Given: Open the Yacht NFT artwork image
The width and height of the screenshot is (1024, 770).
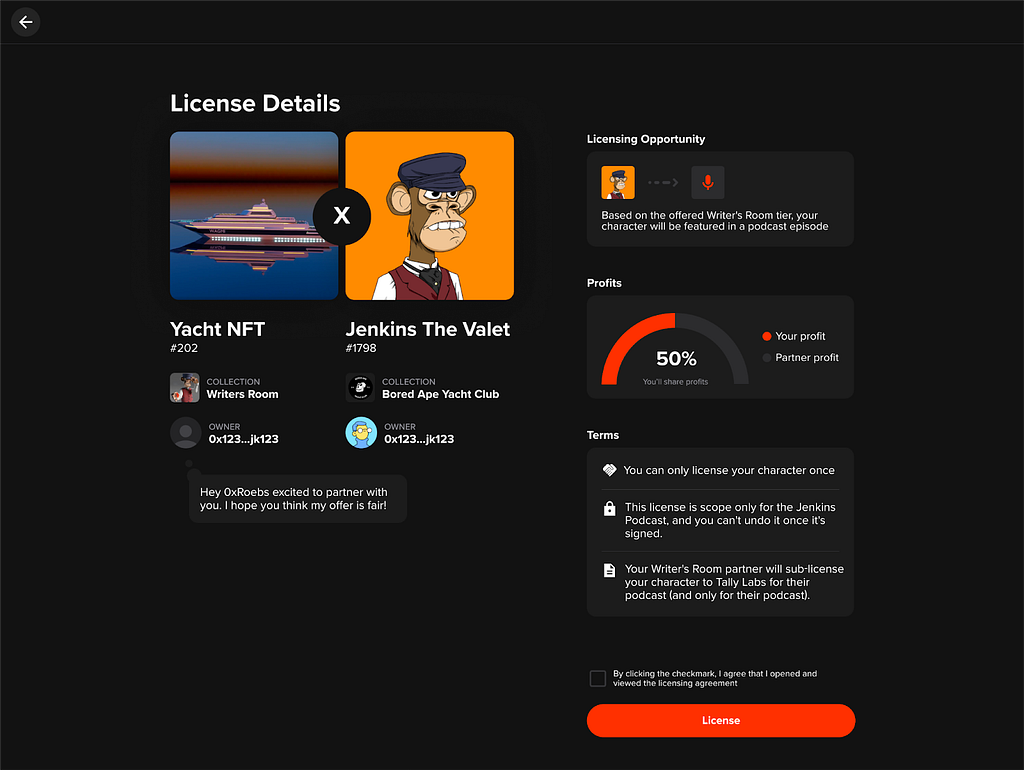Looking at the screenshot, I should 254,216.
